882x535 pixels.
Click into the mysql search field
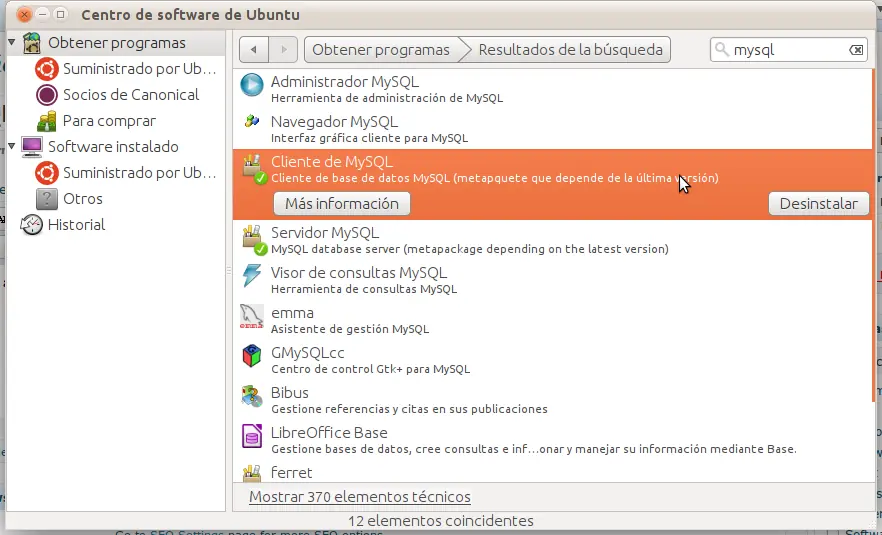tap(790, 50)
